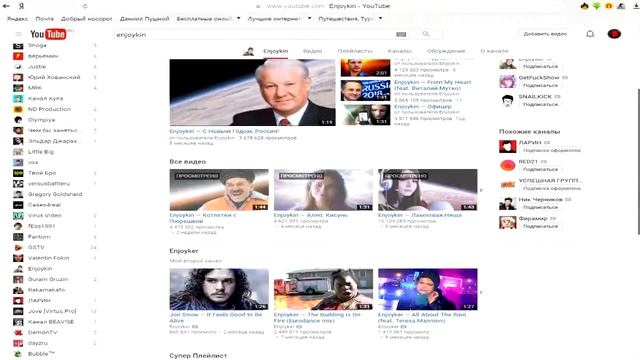Open SNAILKICK channel avatar

507,100
